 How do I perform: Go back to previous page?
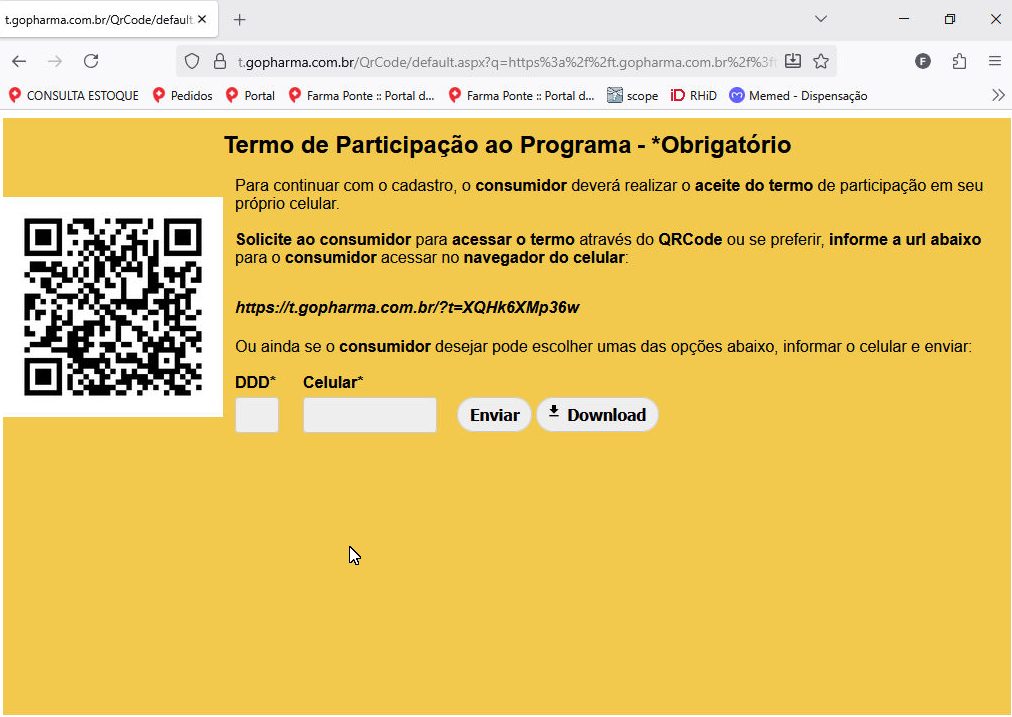point(19,61)
